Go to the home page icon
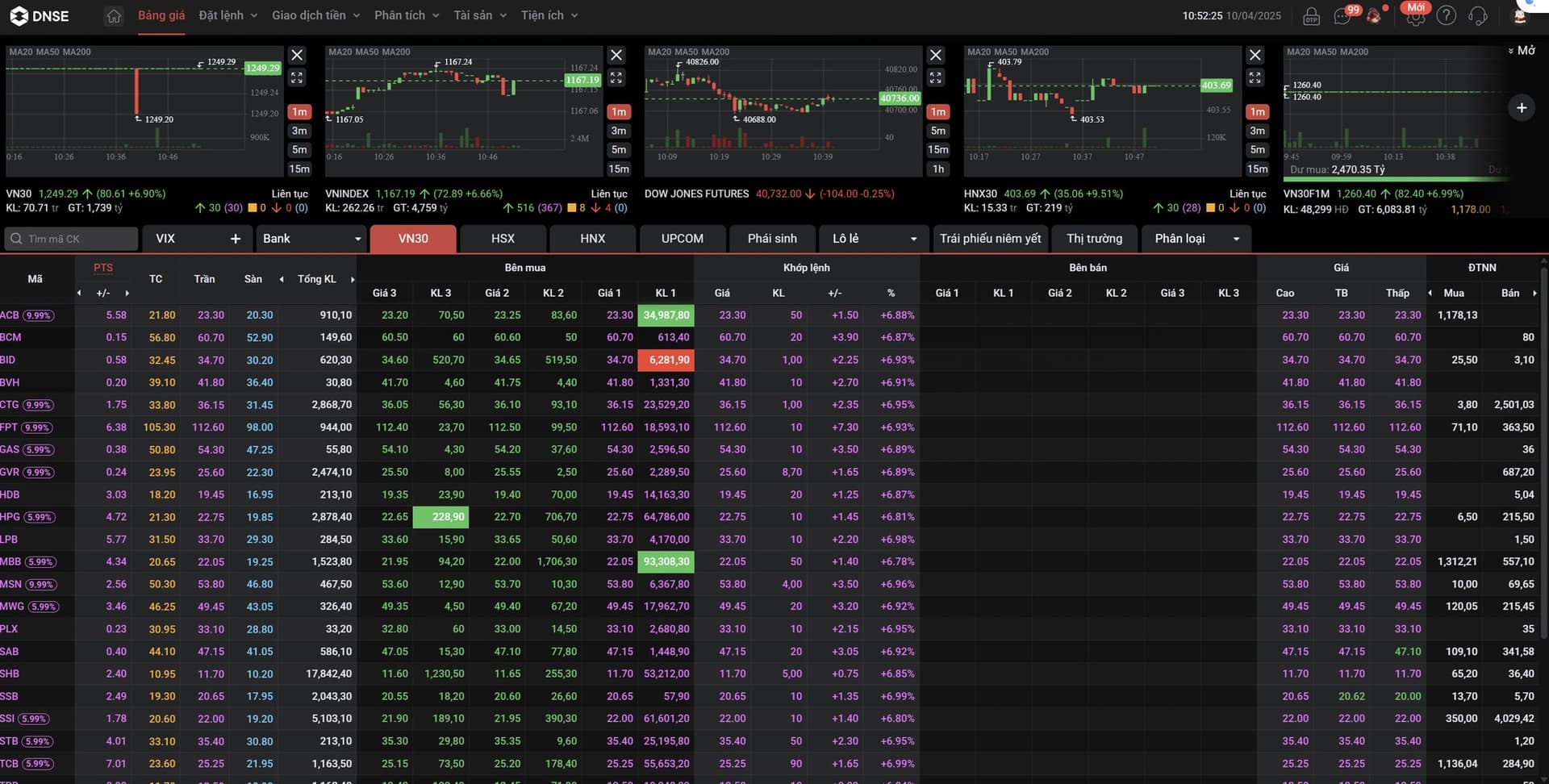1549x784 pixels. [x=114, y=16]
